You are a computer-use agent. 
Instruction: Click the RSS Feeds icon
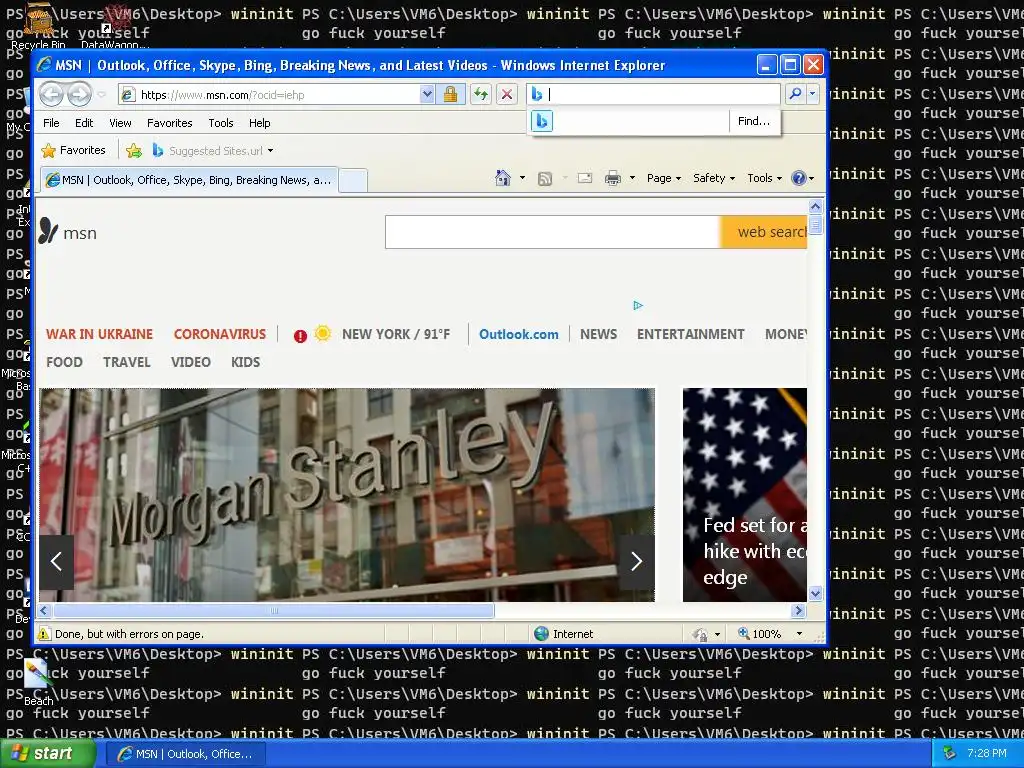point(545,178)
